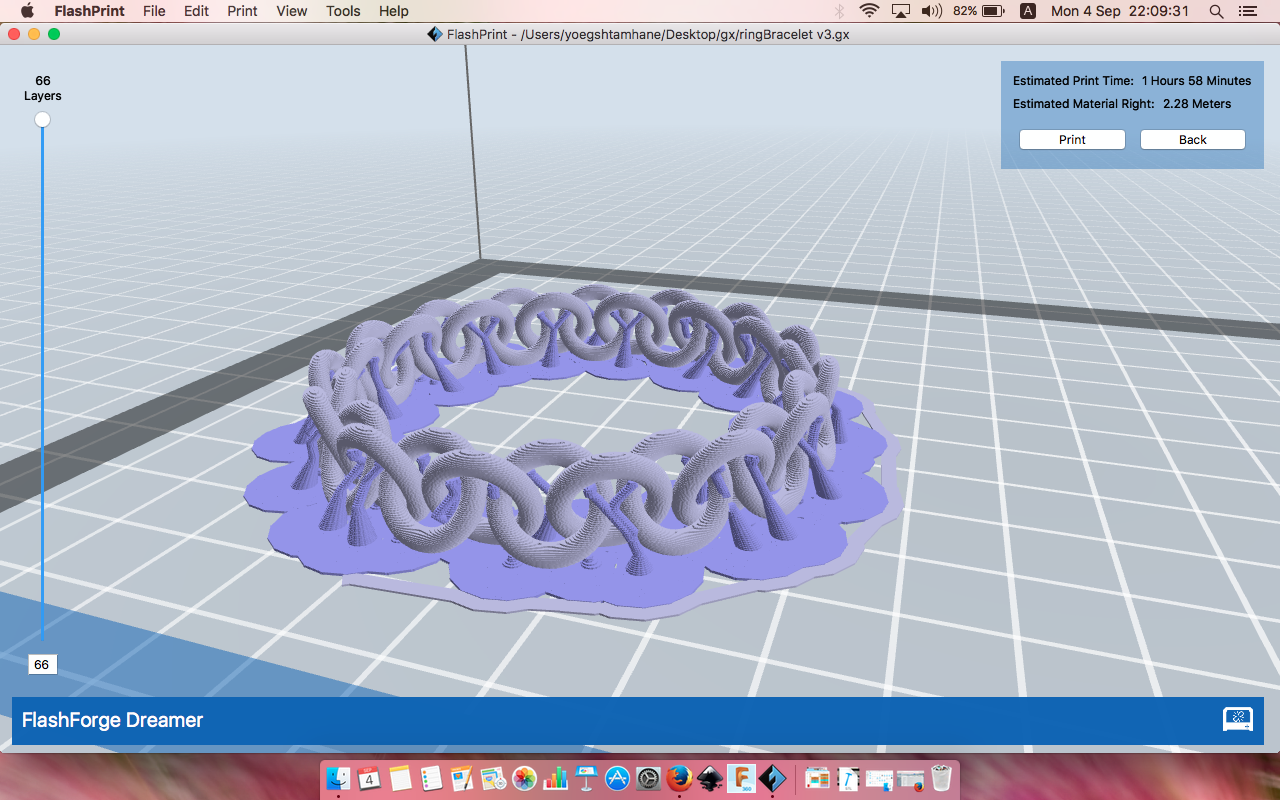Screen dimensions: 1280x800
Task: Click the Print button in estimate panel
Action: (x=1072, y=140)
